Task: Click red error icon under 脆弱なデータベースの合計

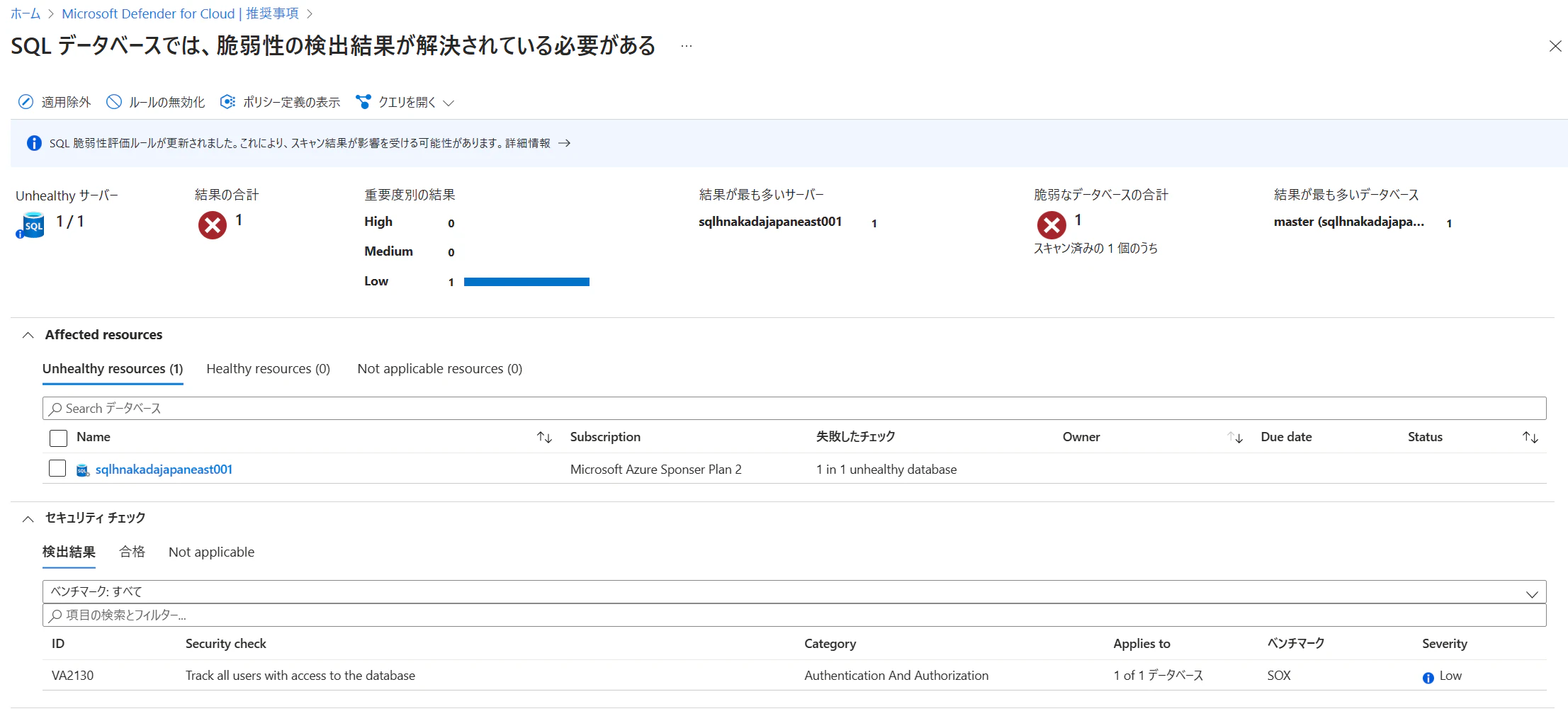Action: 1051,225
